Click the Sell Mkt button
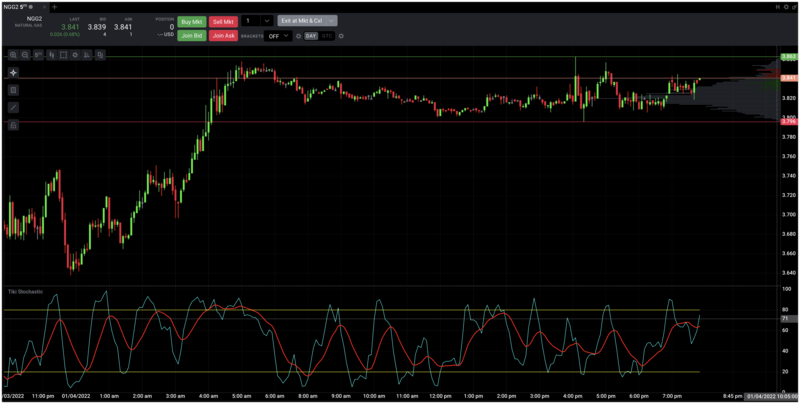Screen dimensions: 800x404 tap(223, 22)
